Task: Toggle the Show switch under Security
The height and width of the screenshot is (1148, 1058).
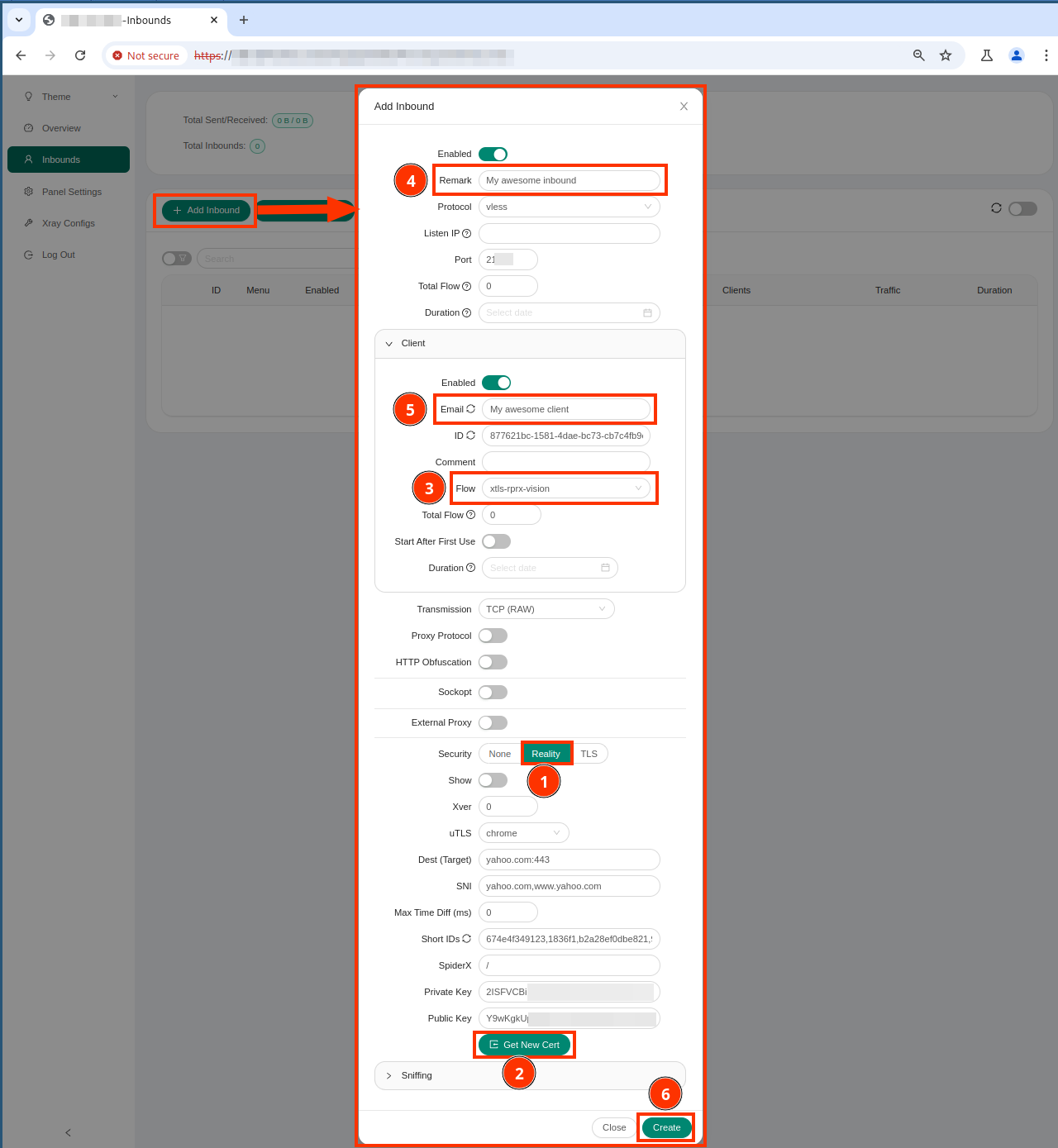Action: click(493, 780)
